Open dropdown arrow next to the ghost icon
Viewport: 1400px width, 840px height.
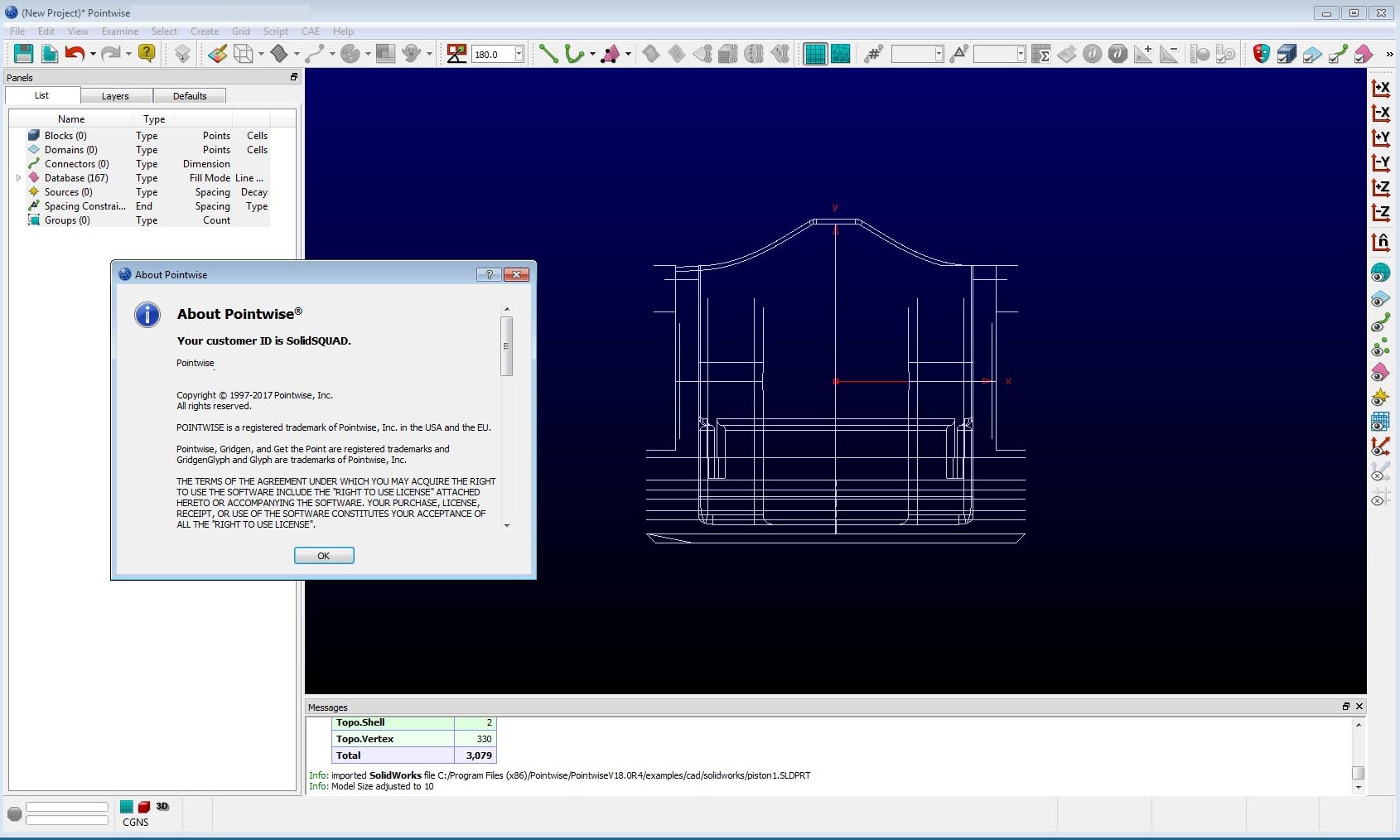(429, 55)
